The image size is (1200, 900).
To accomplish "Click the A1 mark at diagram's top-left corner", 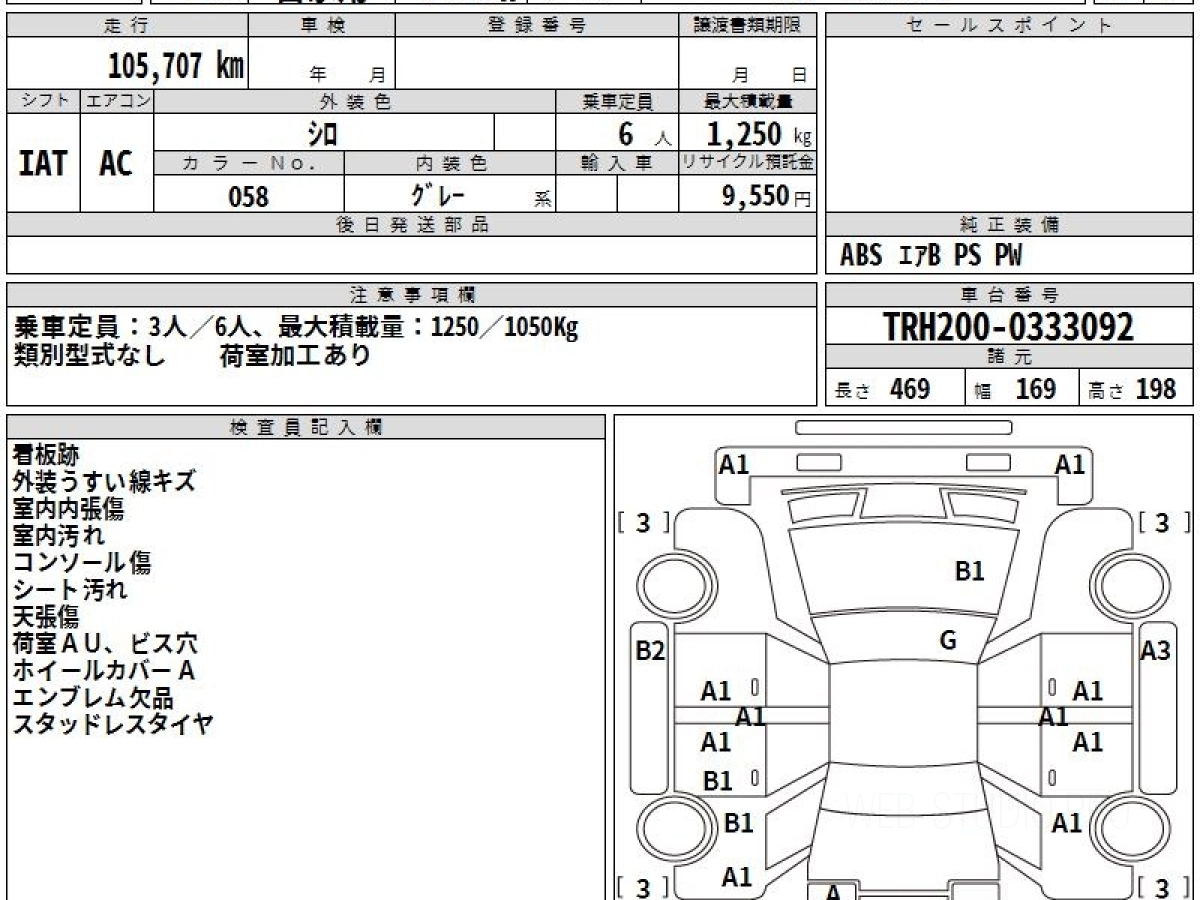I will (734, 465).
